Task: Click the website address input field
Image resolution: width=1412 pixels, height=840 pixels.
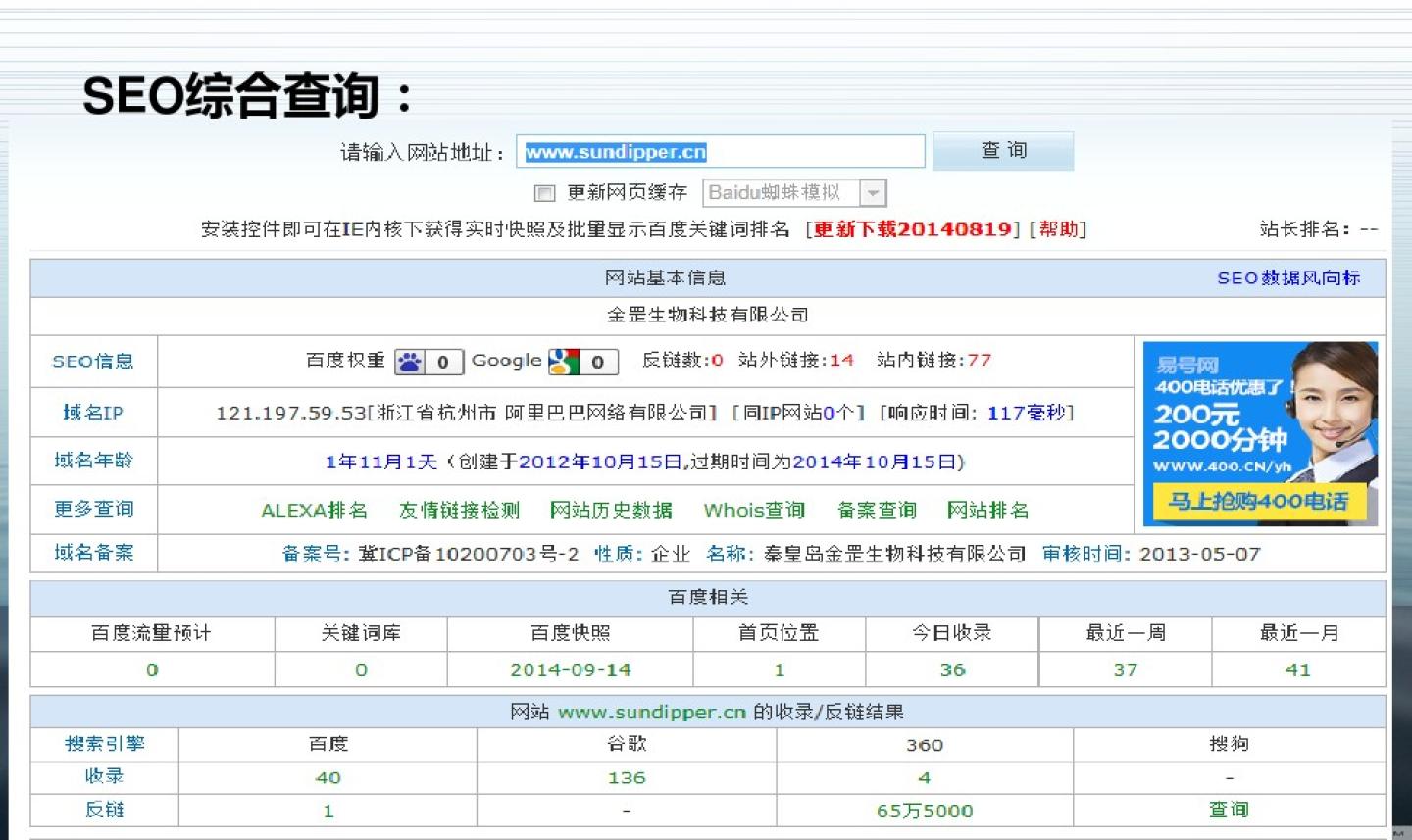Action: pyautogui.click(x=720, y=152)
